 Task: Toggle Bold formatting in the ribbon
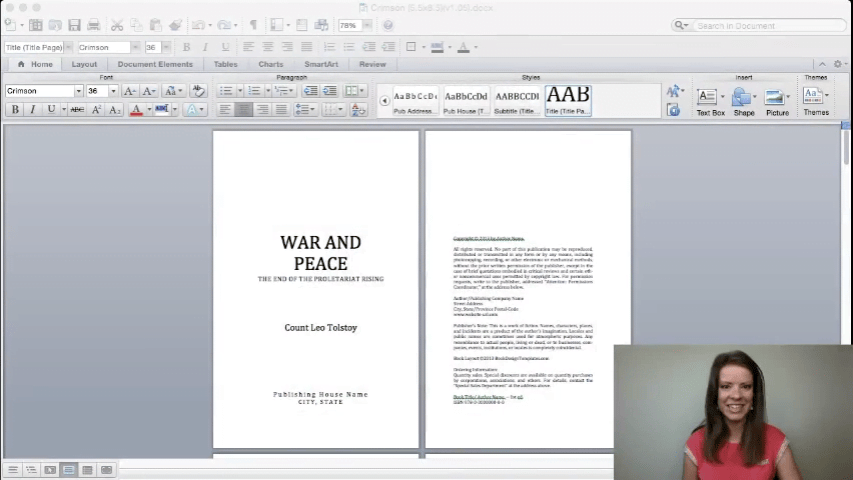[x=15, y=110]
